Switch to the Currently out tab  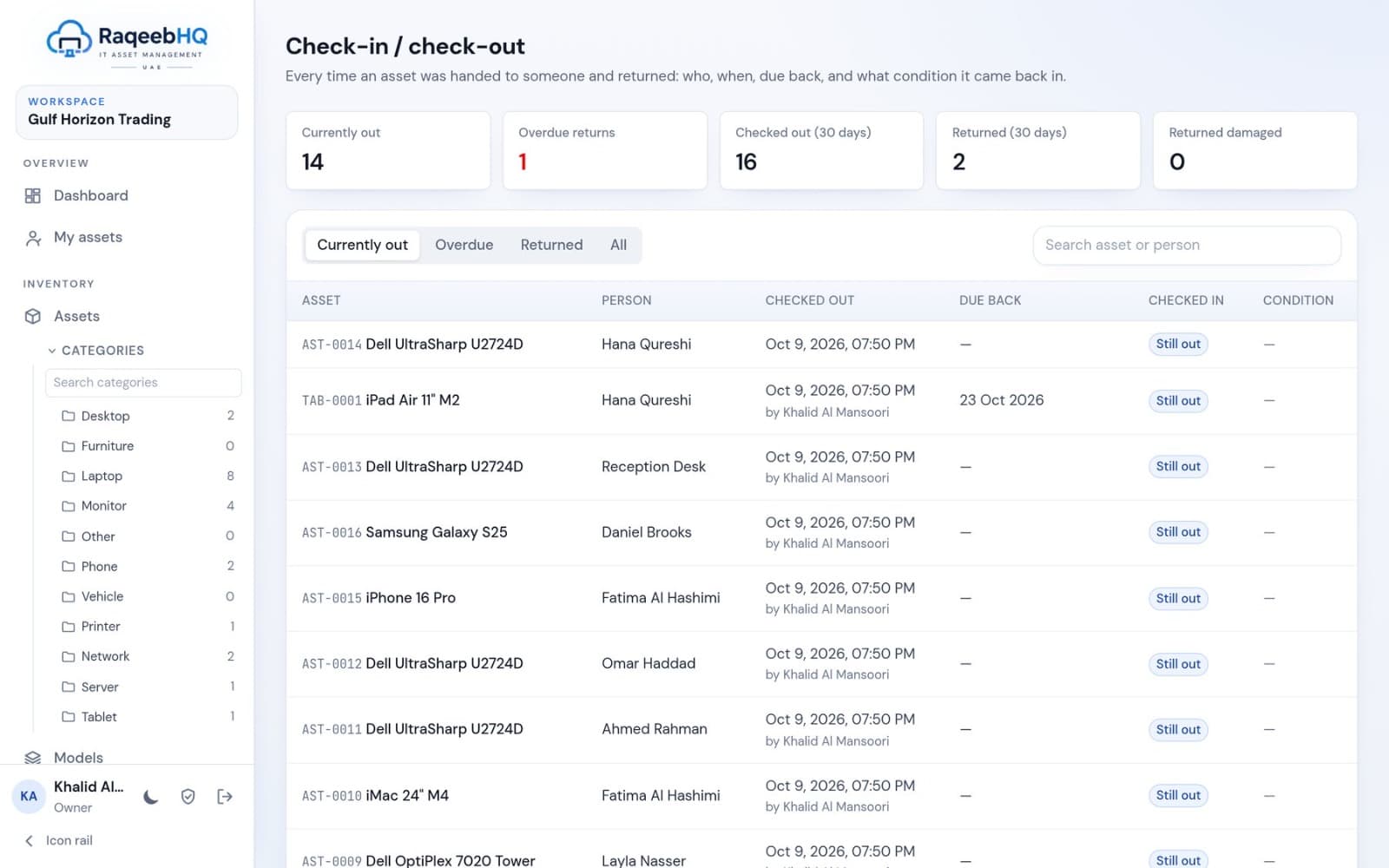point(362,246)
